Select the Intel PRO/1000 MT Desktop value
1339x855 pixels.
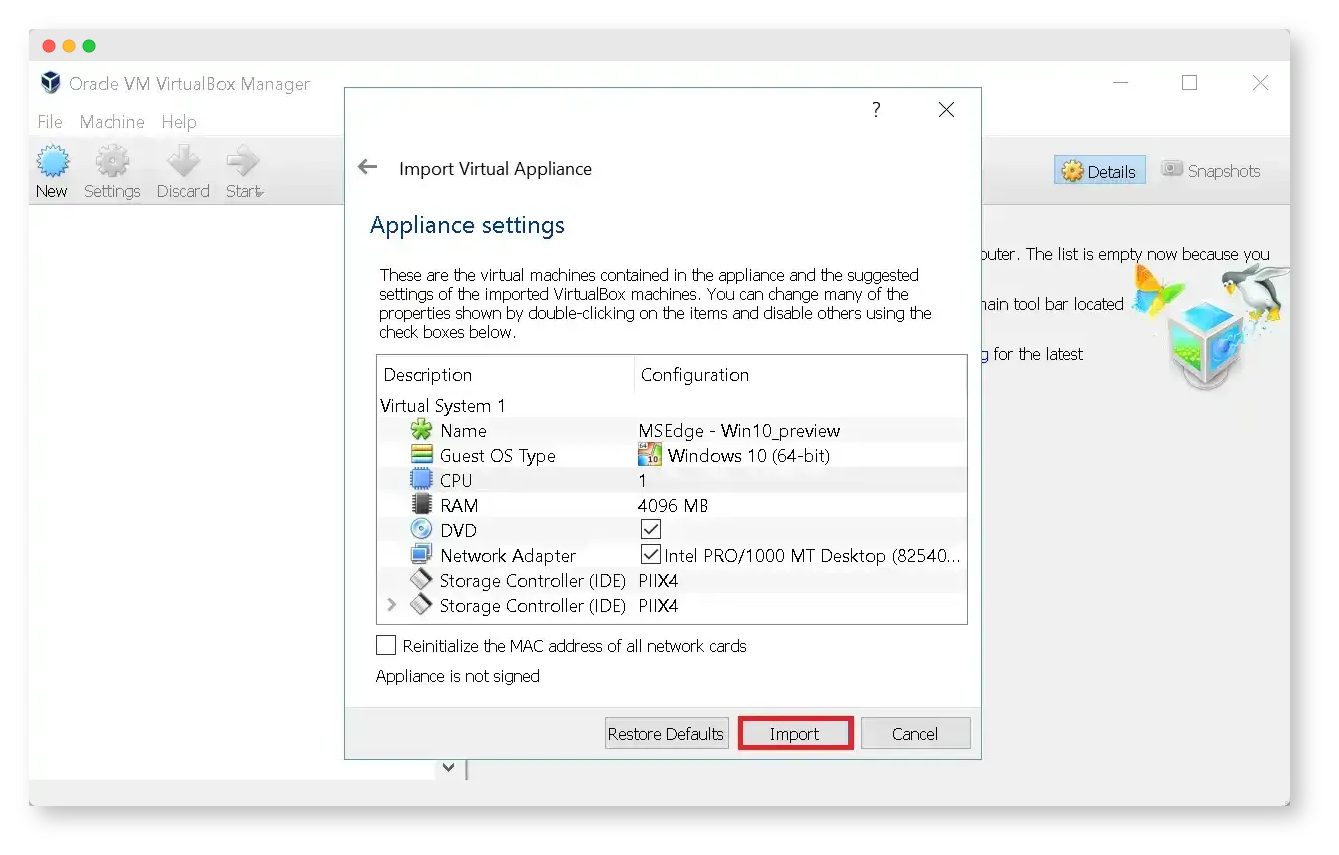pos(812,555)
